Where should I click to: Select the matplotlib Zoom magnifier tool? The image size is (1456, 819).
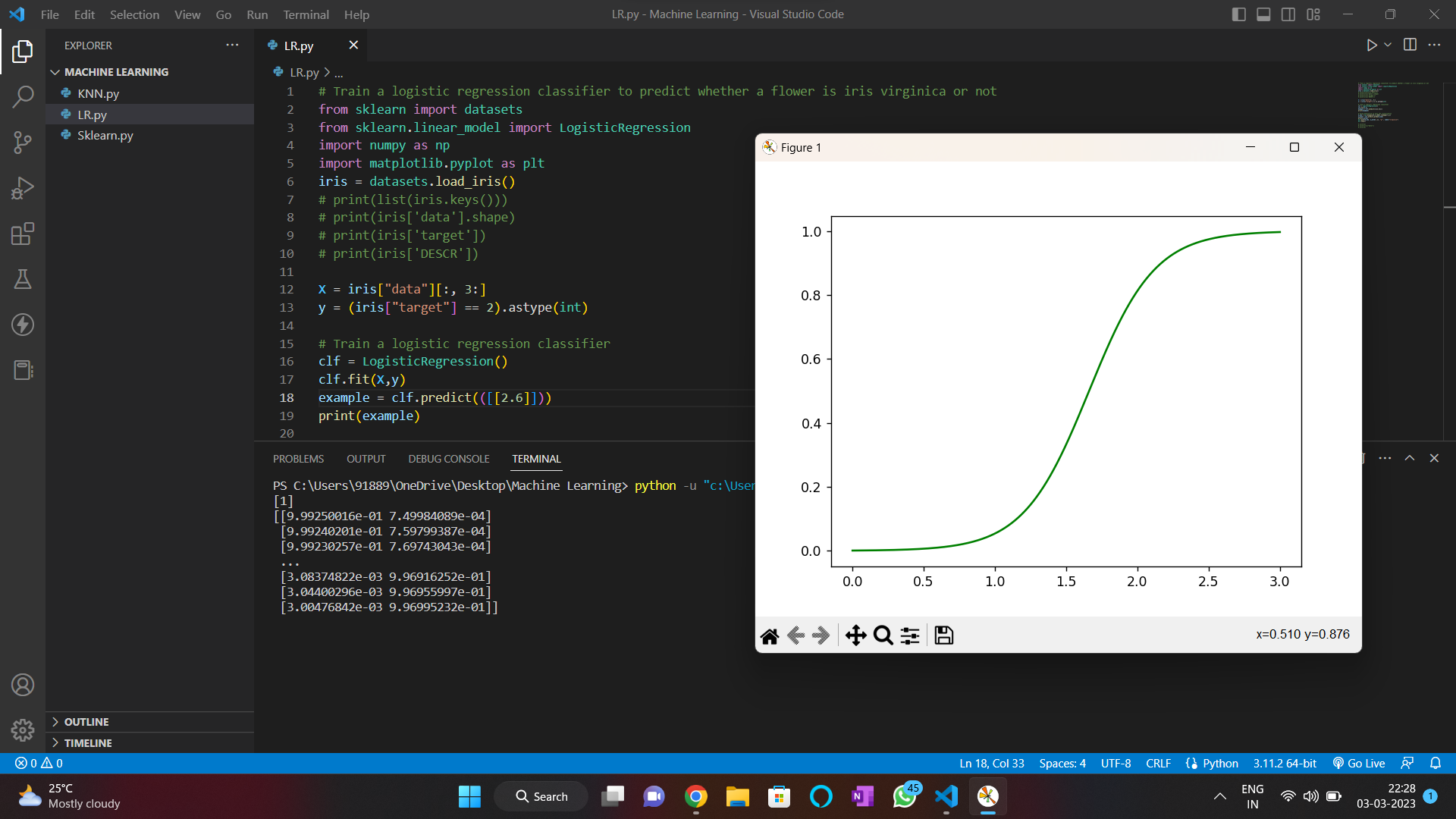pos(883,635)
